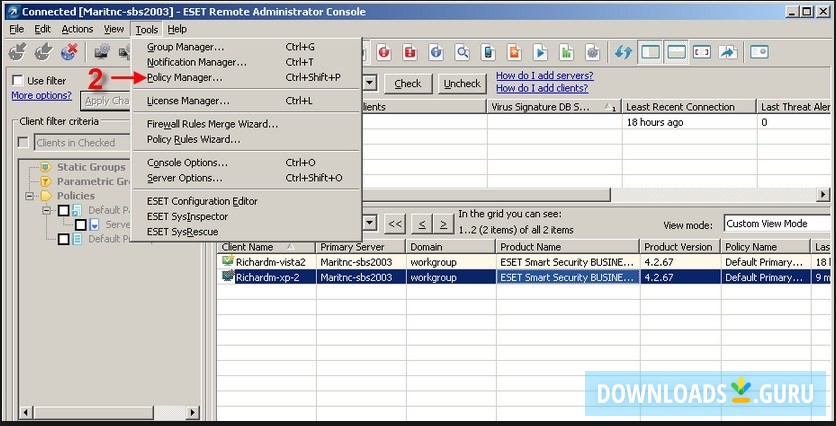Click the Policies folder tree icon
Screen dimensions: 836x426
[46, 196]
